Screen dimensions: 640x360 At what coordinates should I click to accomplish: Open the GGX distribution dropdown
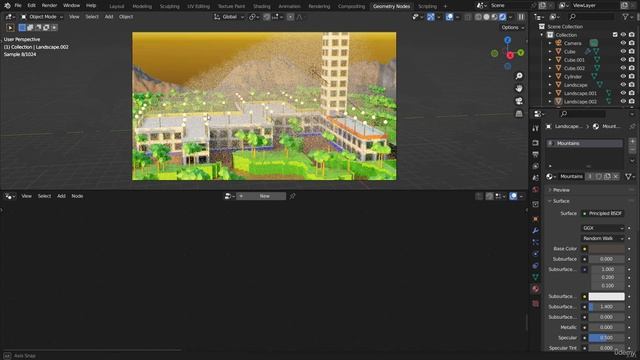[602, 228]
